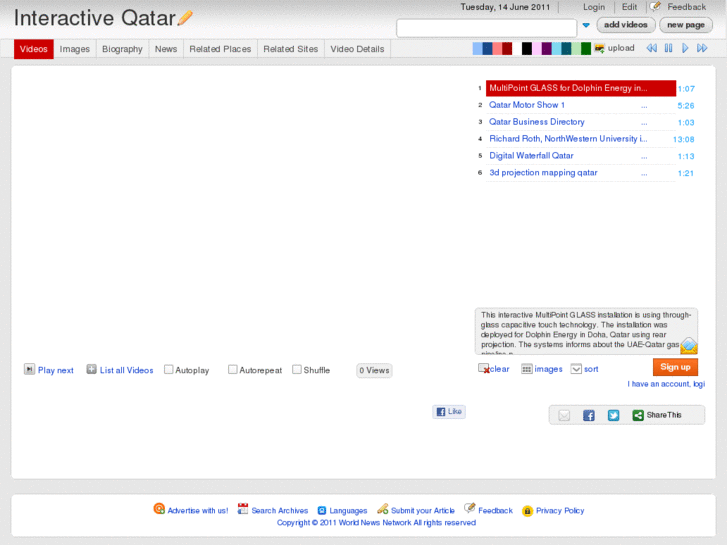Enable the Autorepeat checkbox
Viewport: 727px width, 545px height.
(x=233, y=369)
